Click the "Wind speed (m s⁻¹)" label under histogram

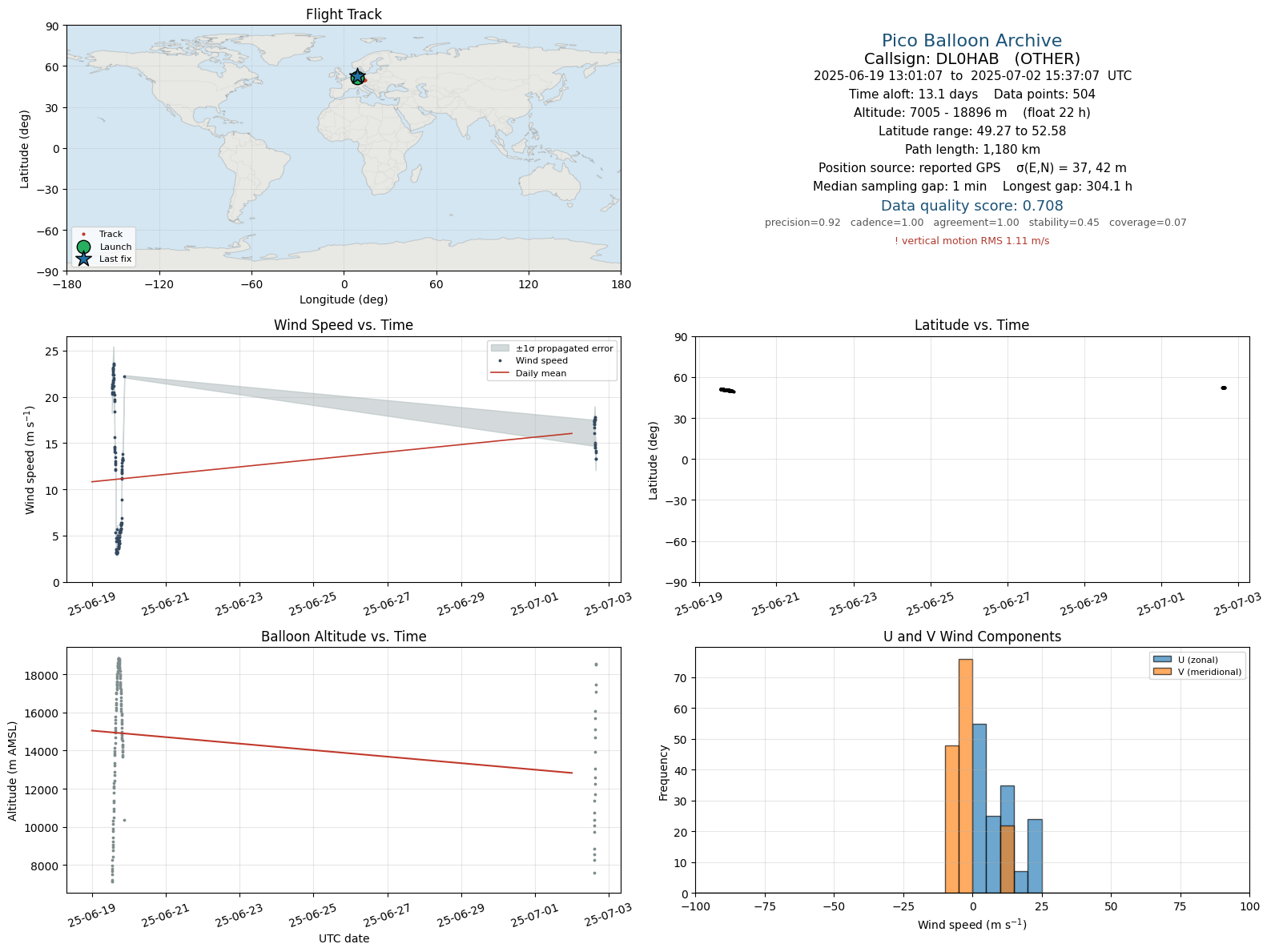pyautogui.click(x=971, y=925)
